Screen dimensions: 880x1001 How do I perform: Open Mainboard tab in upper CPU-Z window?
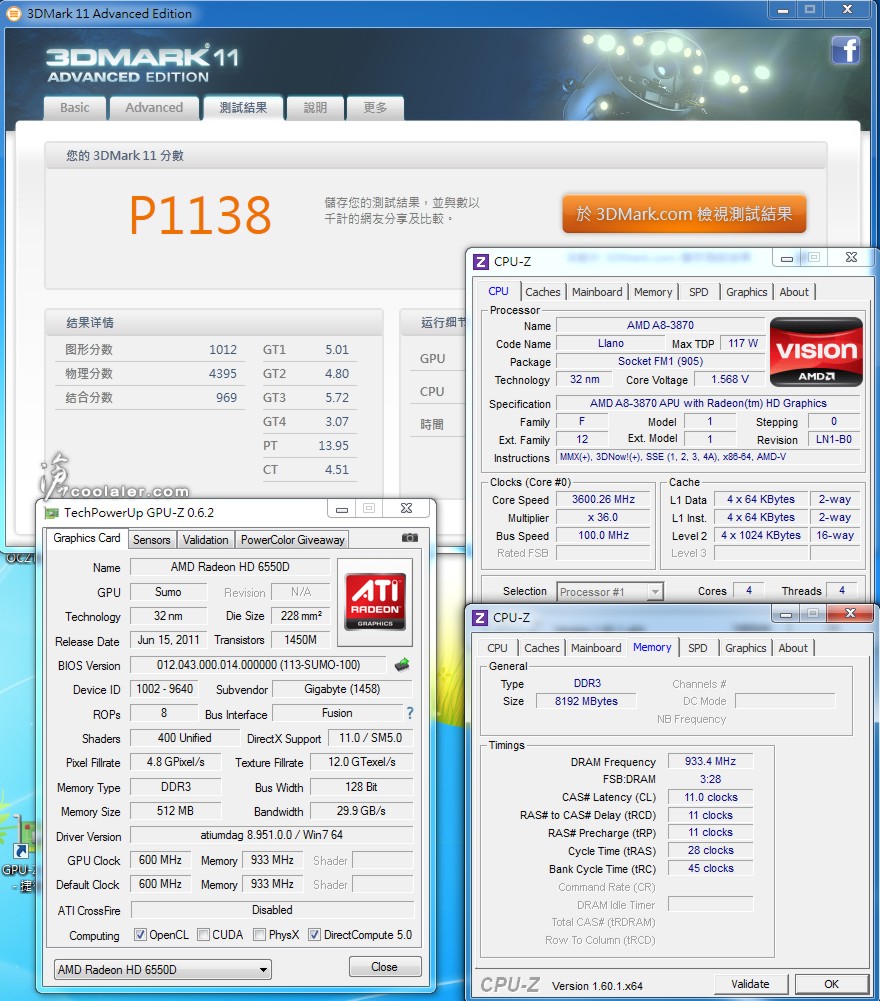point(597,292)
